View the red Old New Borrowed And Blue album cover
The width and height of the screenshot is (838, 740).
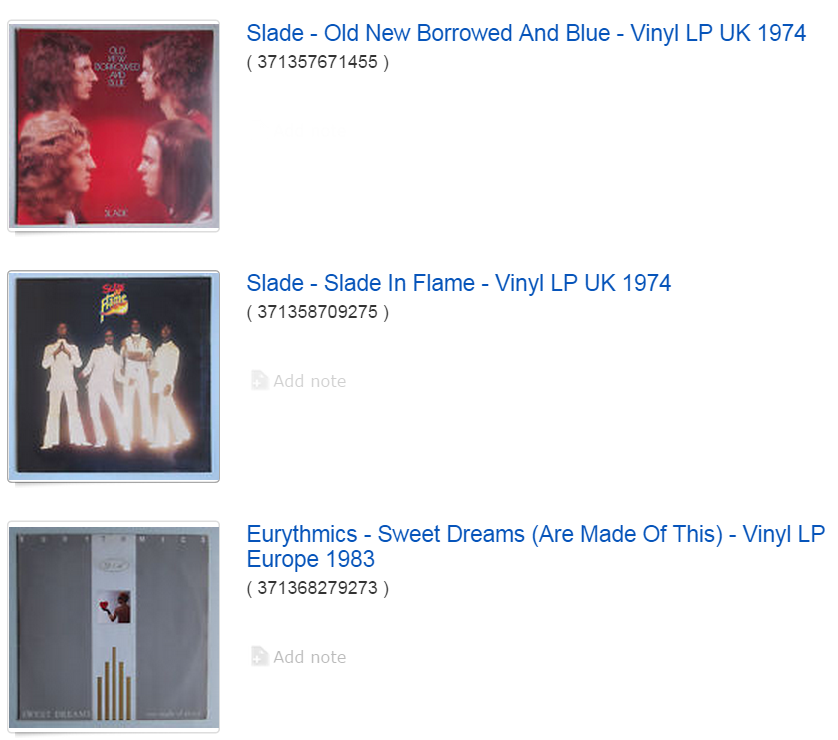click(x=113, y=126)
